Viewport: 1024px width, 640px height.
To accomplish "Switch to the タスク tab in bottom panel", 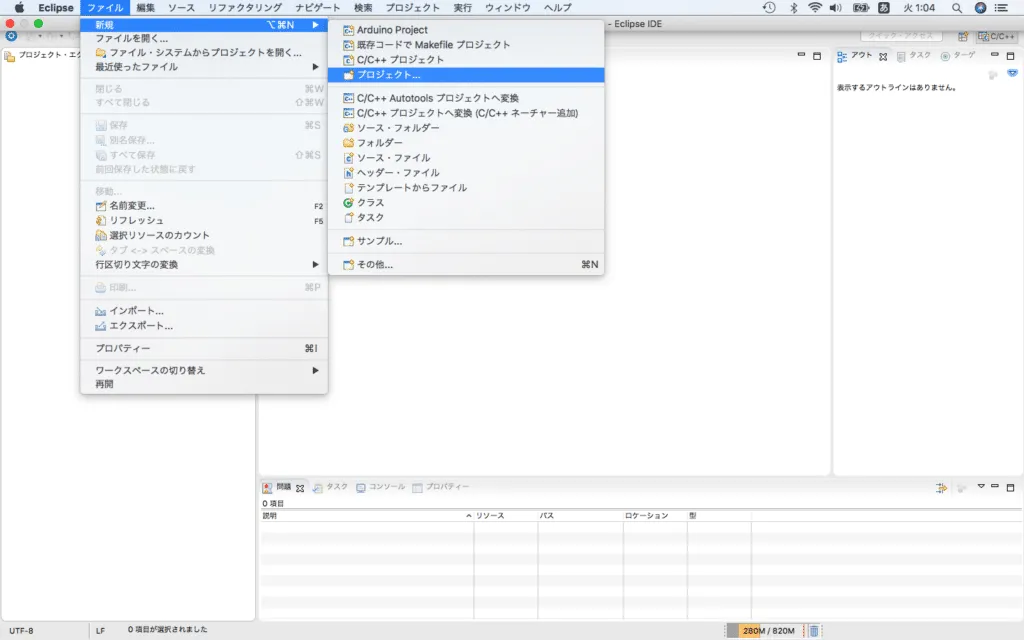I will (x=331, y=487).
